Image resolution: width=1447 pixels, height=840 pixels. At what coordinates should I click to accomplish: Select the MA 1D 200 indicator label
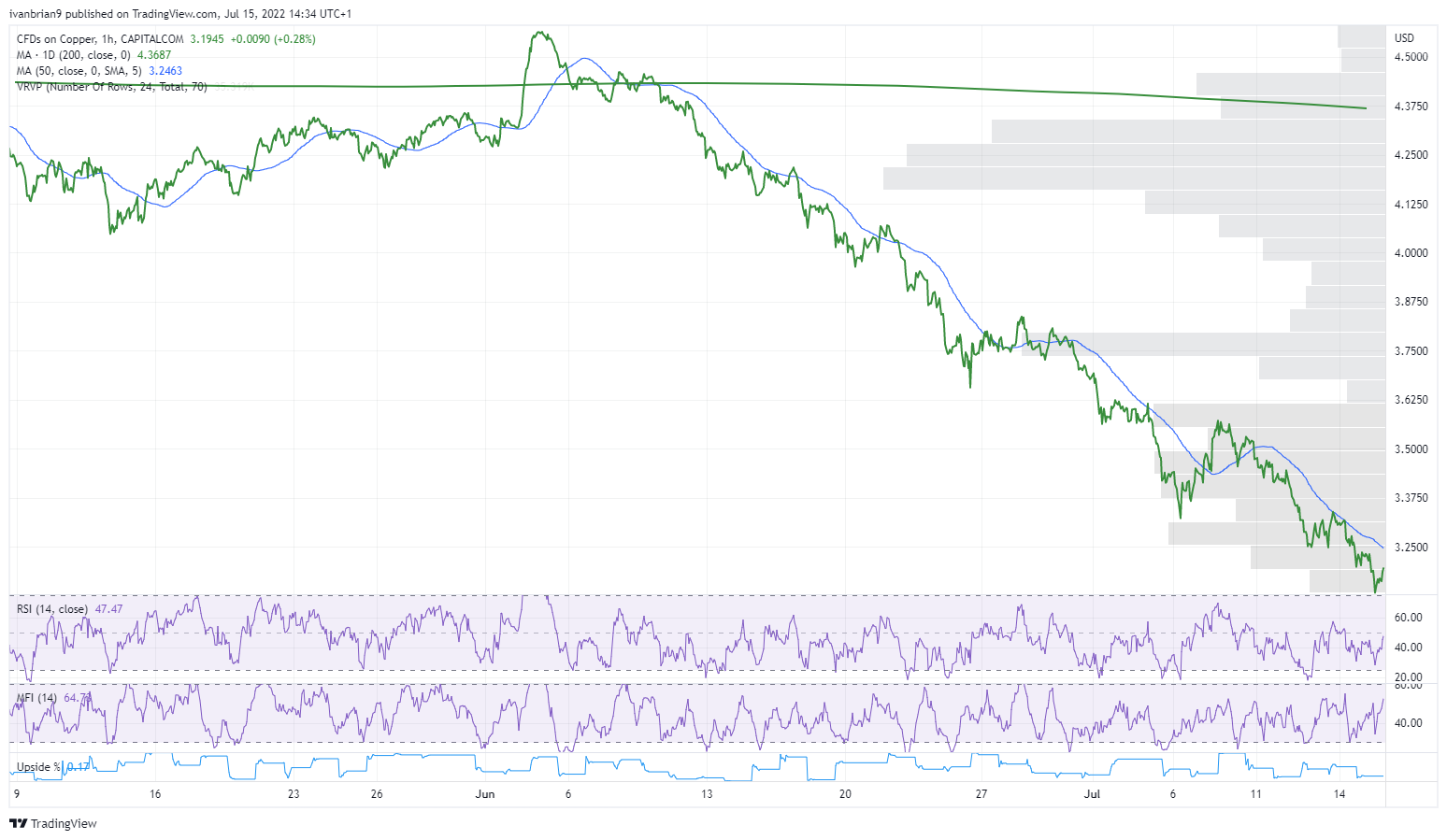73,55
